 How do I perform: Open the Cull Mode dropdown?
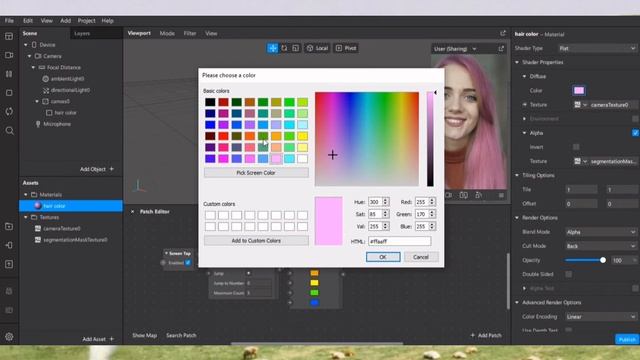coord(601,246)
